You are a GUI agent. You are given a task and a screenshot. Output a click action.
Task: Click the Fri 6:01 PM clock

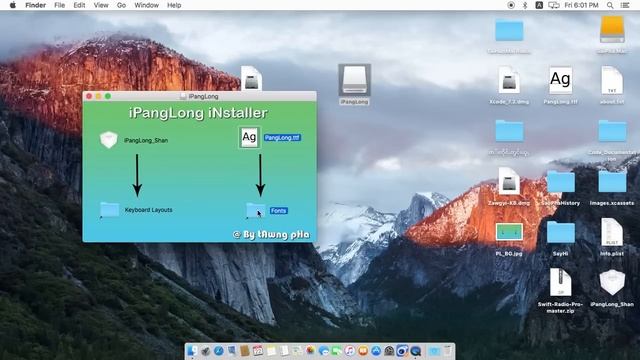582,5
